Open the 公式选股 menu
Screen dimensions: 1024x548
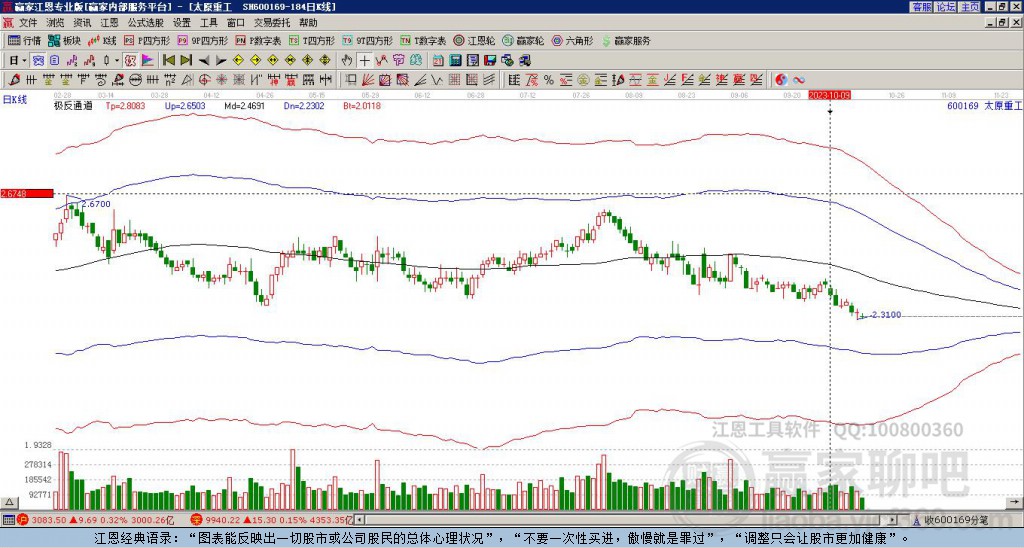(146, 23)
